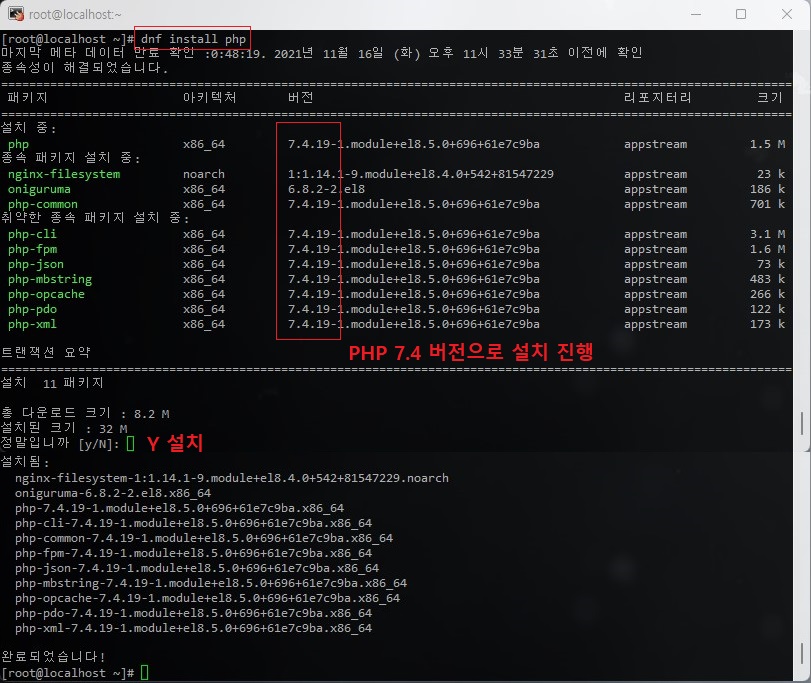Click 'appstream' repository in php row
The width and height of the screenshot is (812, 683).
coord(655,144)
